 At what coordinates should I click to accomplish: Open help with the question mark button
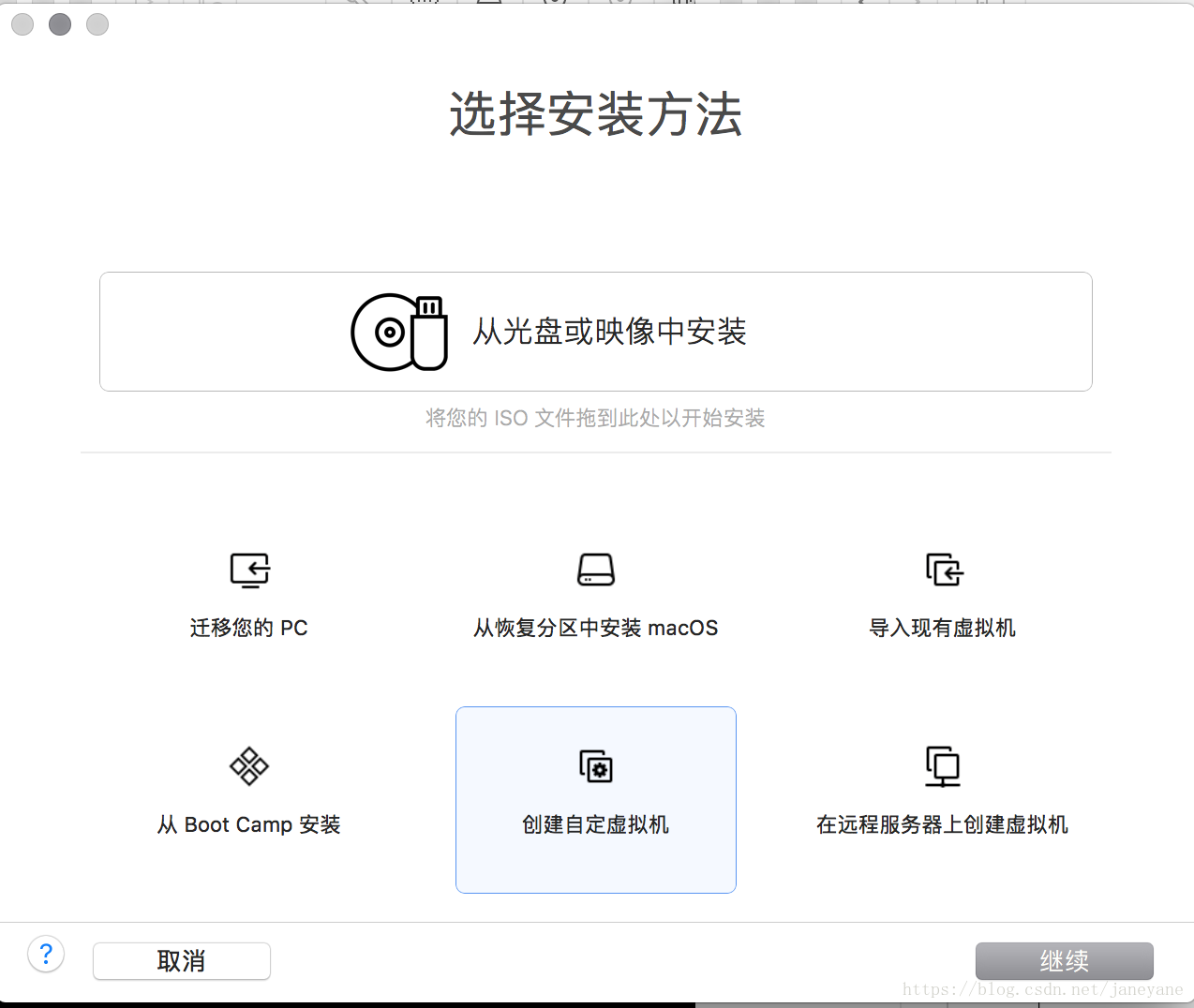[46, 955]
